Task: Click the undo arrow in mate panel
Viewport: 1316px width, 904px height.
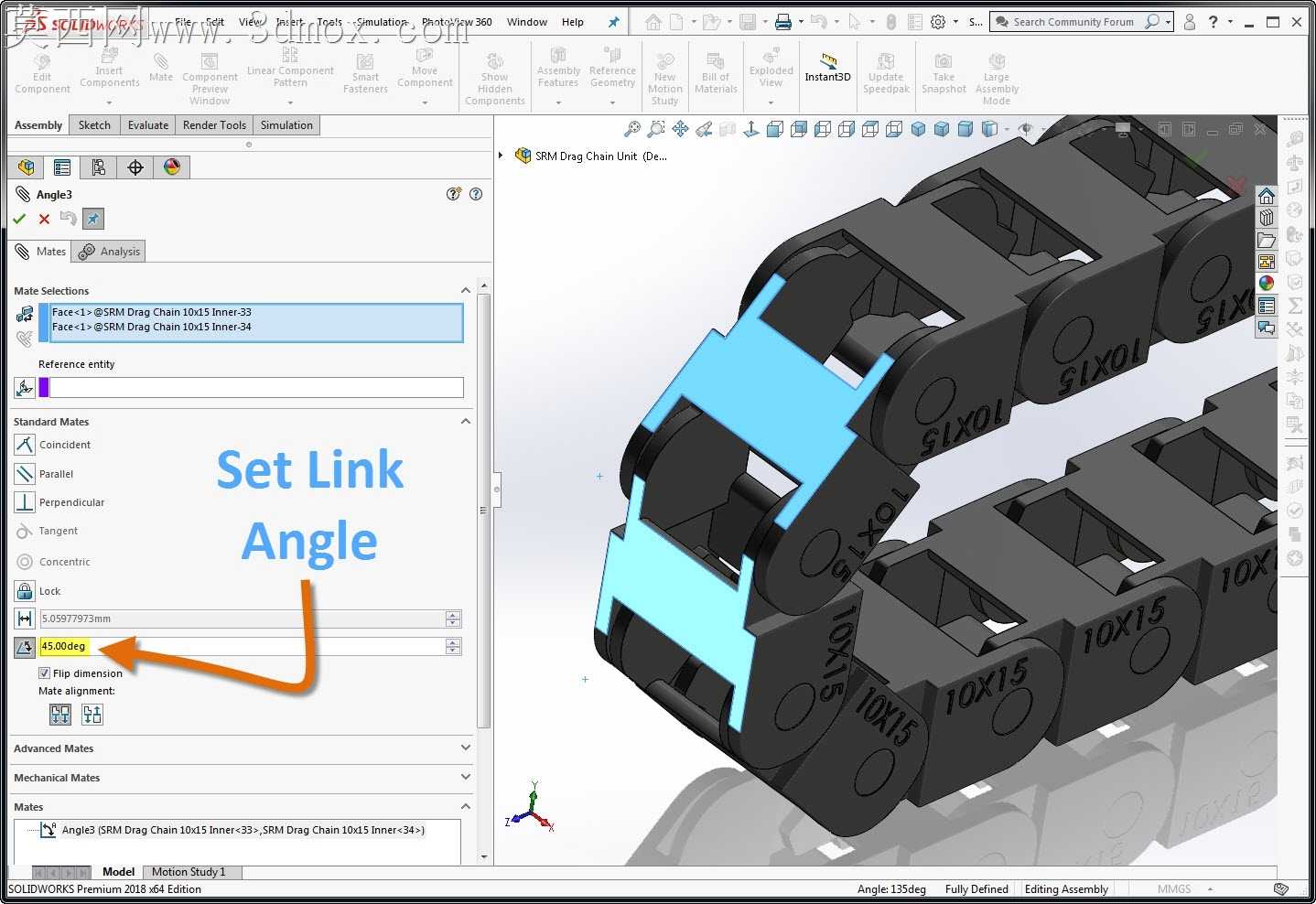Action: pyautogui.click(x=68, y=218)
